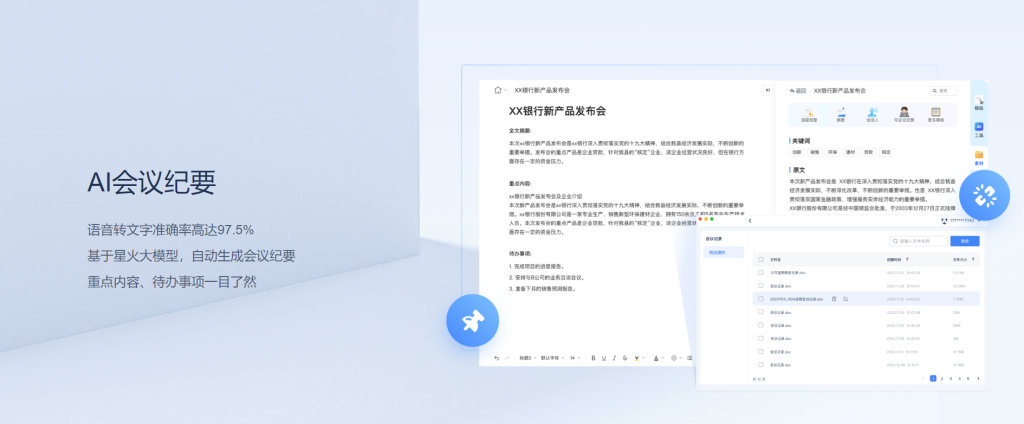Toggle strikethrough formatting in editor toolbar
The width and height of the screenshot is (1024, 424).
(625, 358)
